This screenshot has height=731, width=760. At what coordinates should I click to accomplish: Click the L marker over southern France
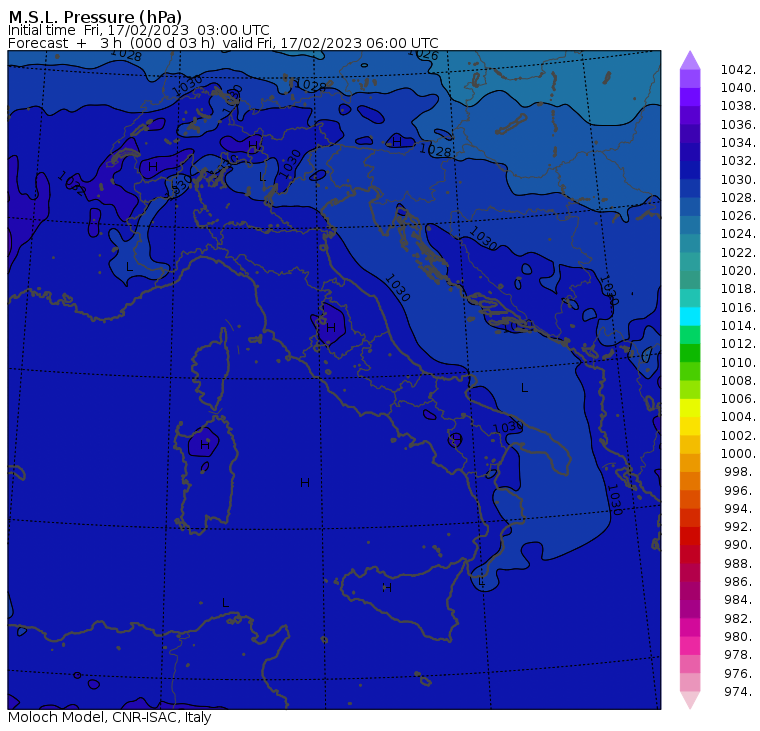(x=129, y=267)
